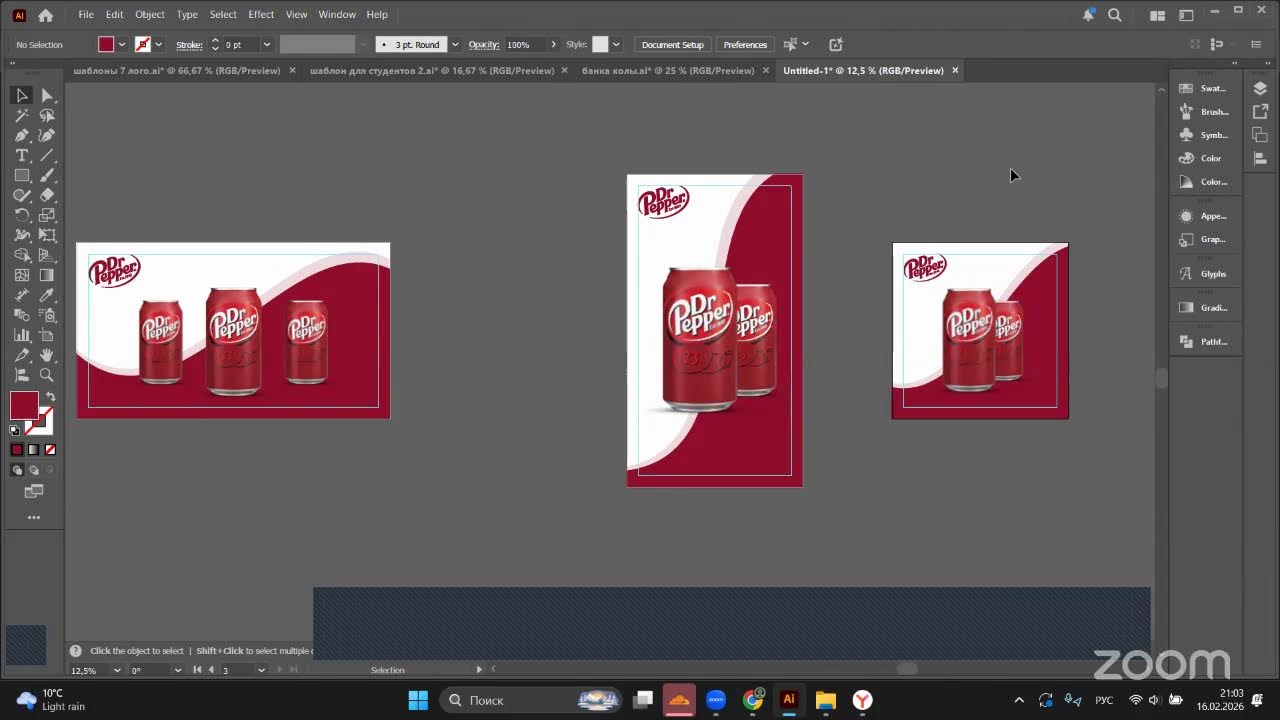Open the Gradient panel

pyautogui.click(x=1204, y=308)
